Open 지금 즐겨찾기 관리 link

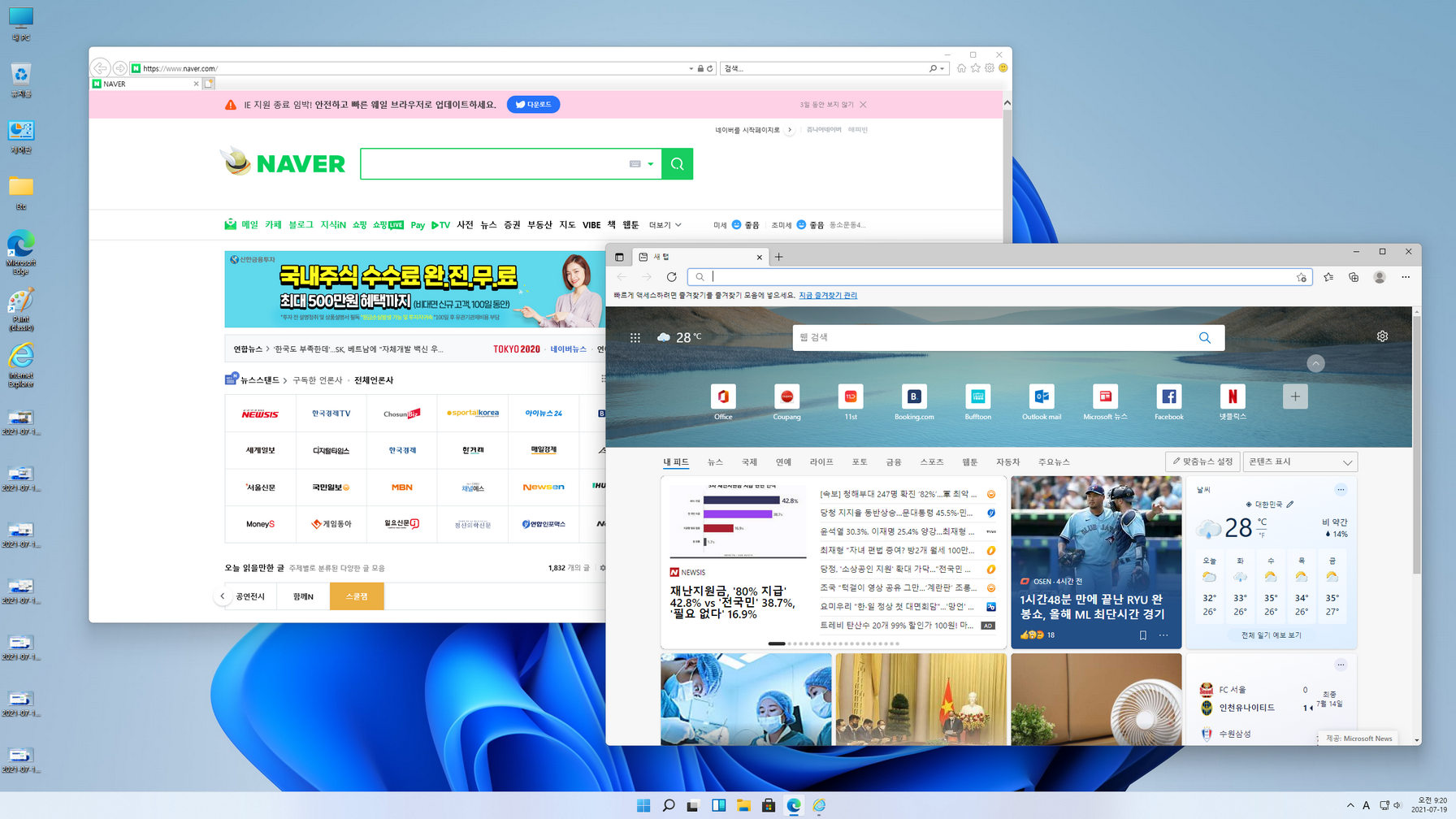coord(828,296)
